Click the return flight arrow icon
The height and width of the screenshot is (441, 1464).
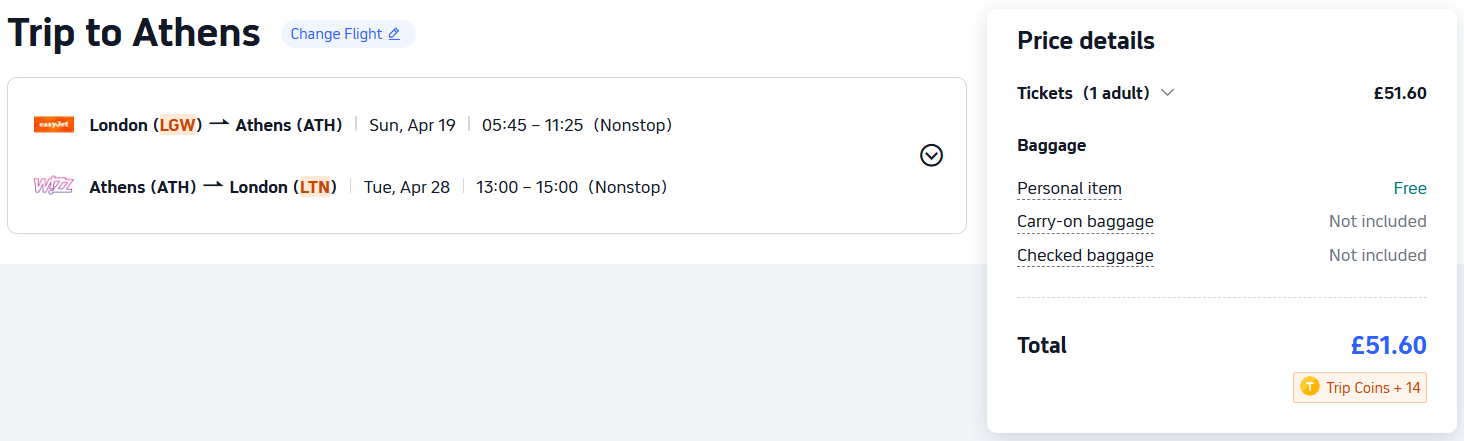click(x=213, y=186)
